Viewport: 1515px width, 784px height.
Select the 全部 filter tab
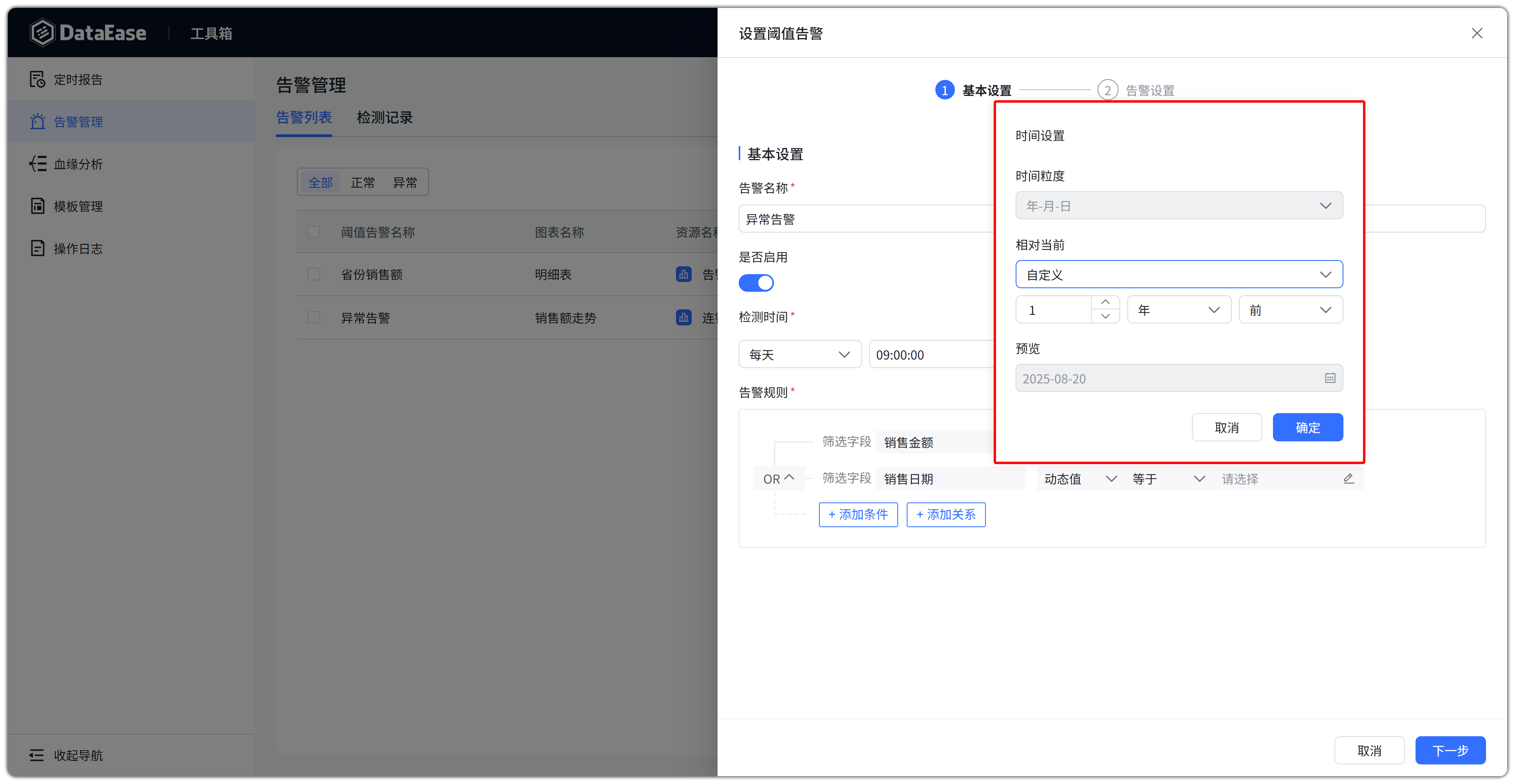[320, 182]
